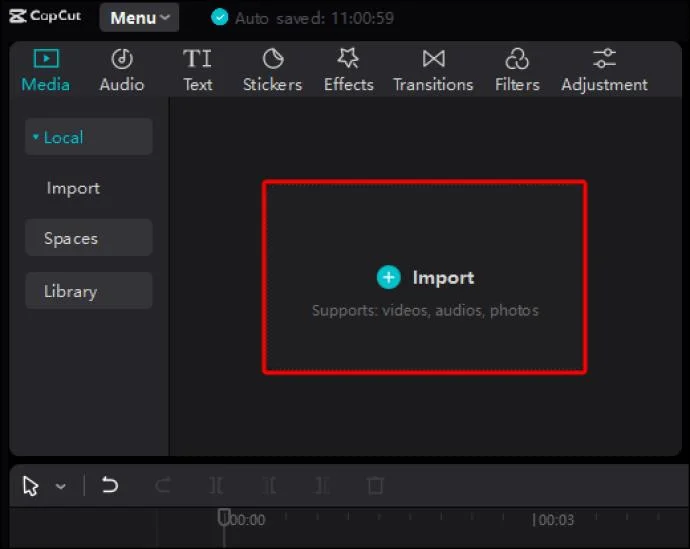The height and width of the screenshot is (549, 690).
Task: Open the Effects tab
Action: coord(349,70)
